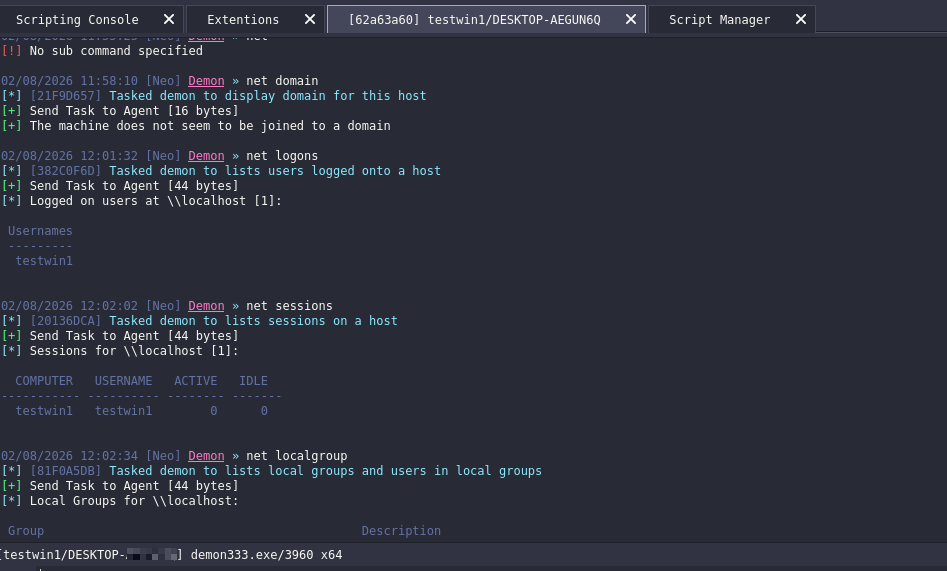Close the Extentions tab

coord(310,19)
